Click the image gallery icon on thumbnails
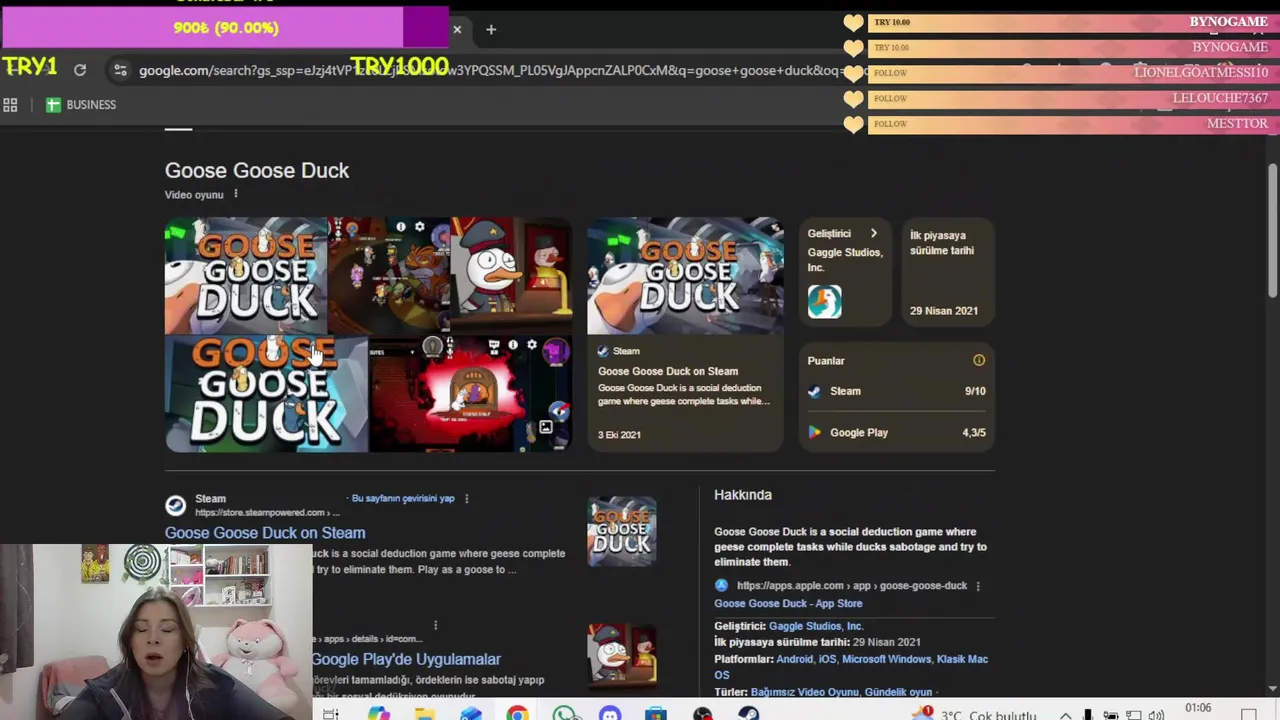This screenshot has height=720, width=1280. pyautogui.click(x=546, y=427)
